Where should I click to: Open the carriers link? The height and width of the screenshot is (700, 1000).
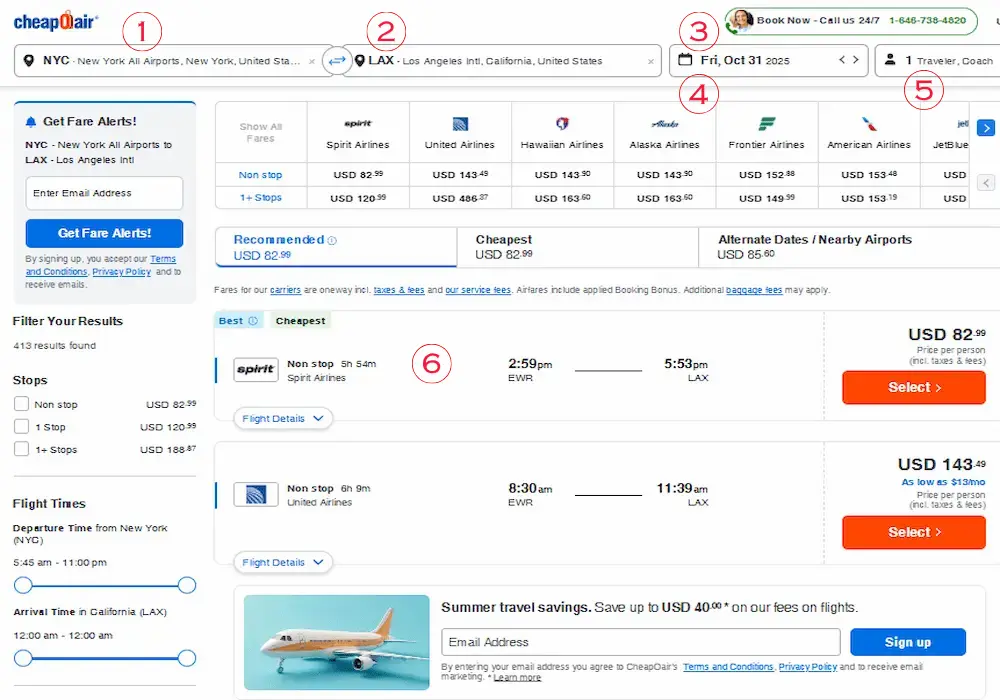[285, 290]
